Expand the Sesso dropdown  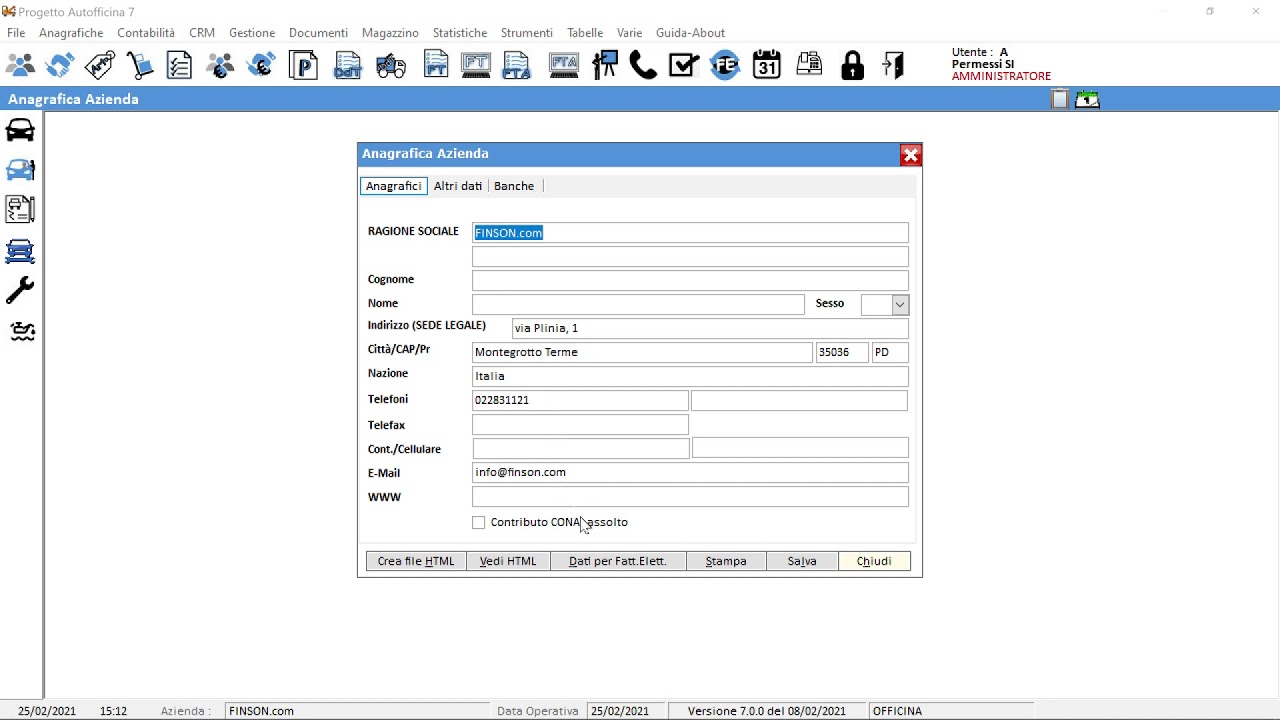(x=900, y=304)
